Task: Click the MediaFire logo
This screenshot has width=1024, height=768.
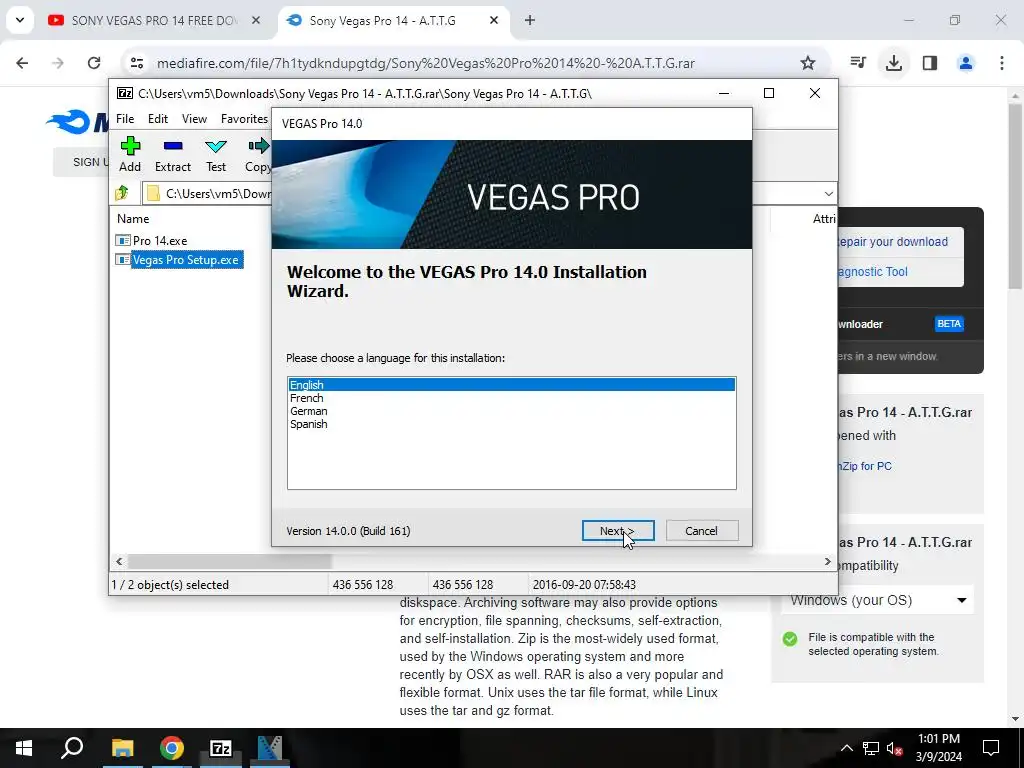Action: click(x=77, y=121)
